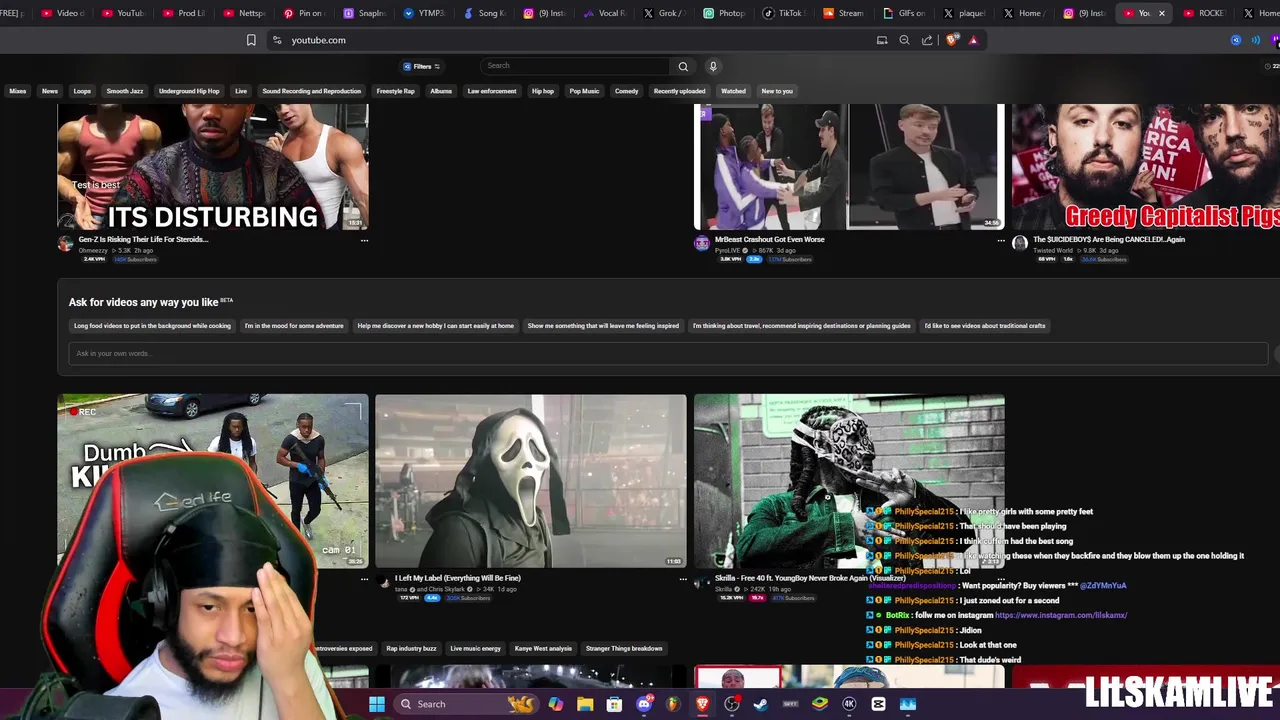Open Discord from the taskbar
The image size is (1280, 720).
click(x=644, y=704)
